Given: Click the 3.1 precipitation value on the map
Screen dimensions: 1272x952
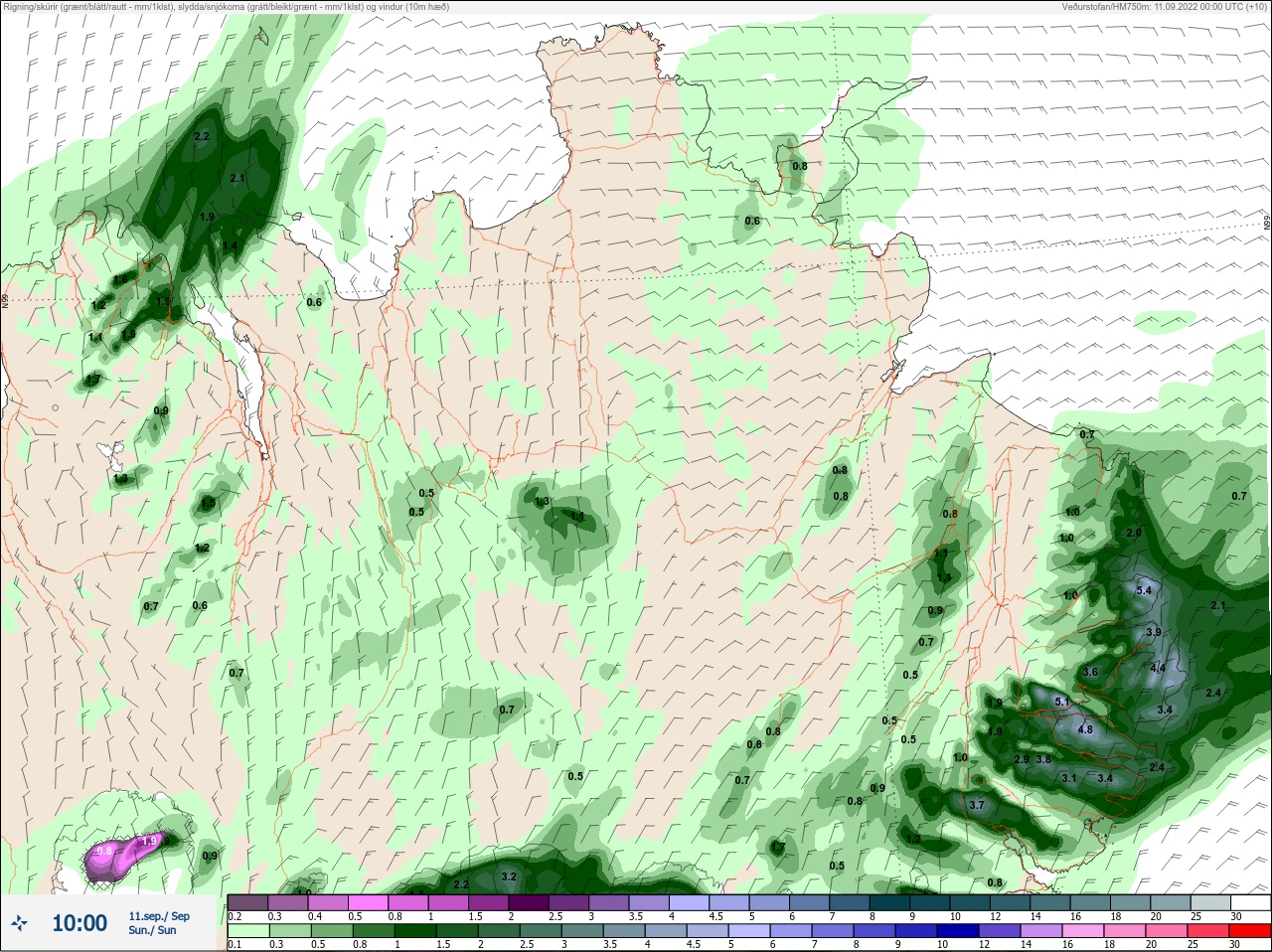Looking at the screenshot, I should coord(1069,778).
